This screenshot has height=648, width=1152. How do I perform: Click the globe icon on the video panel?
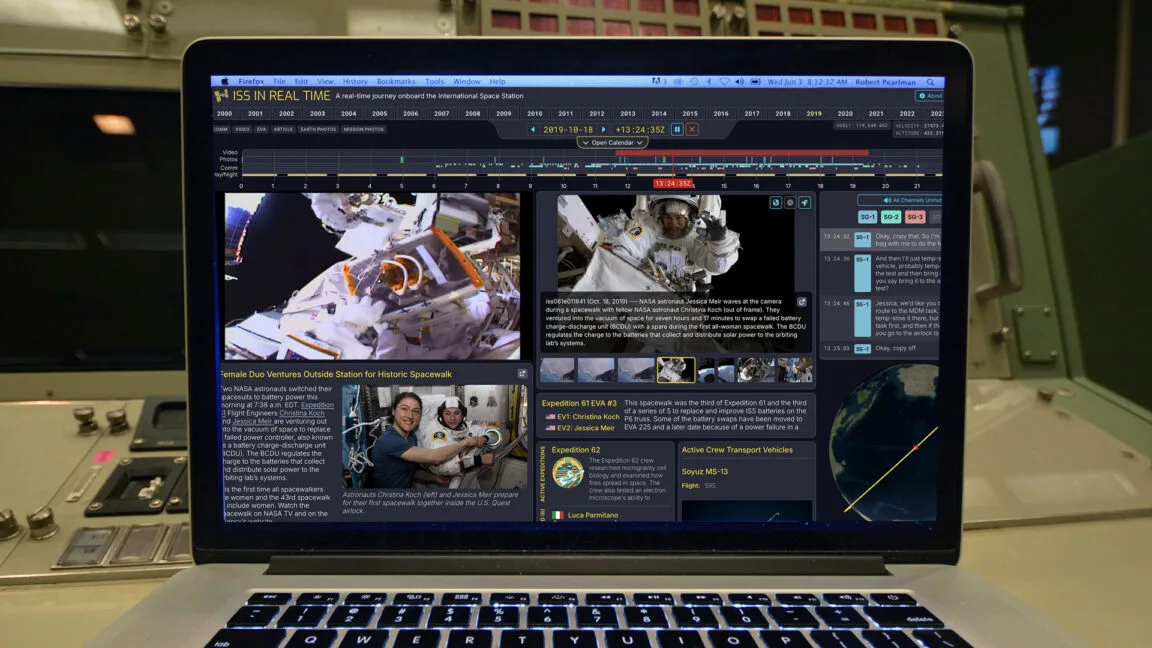coord(776,201)
